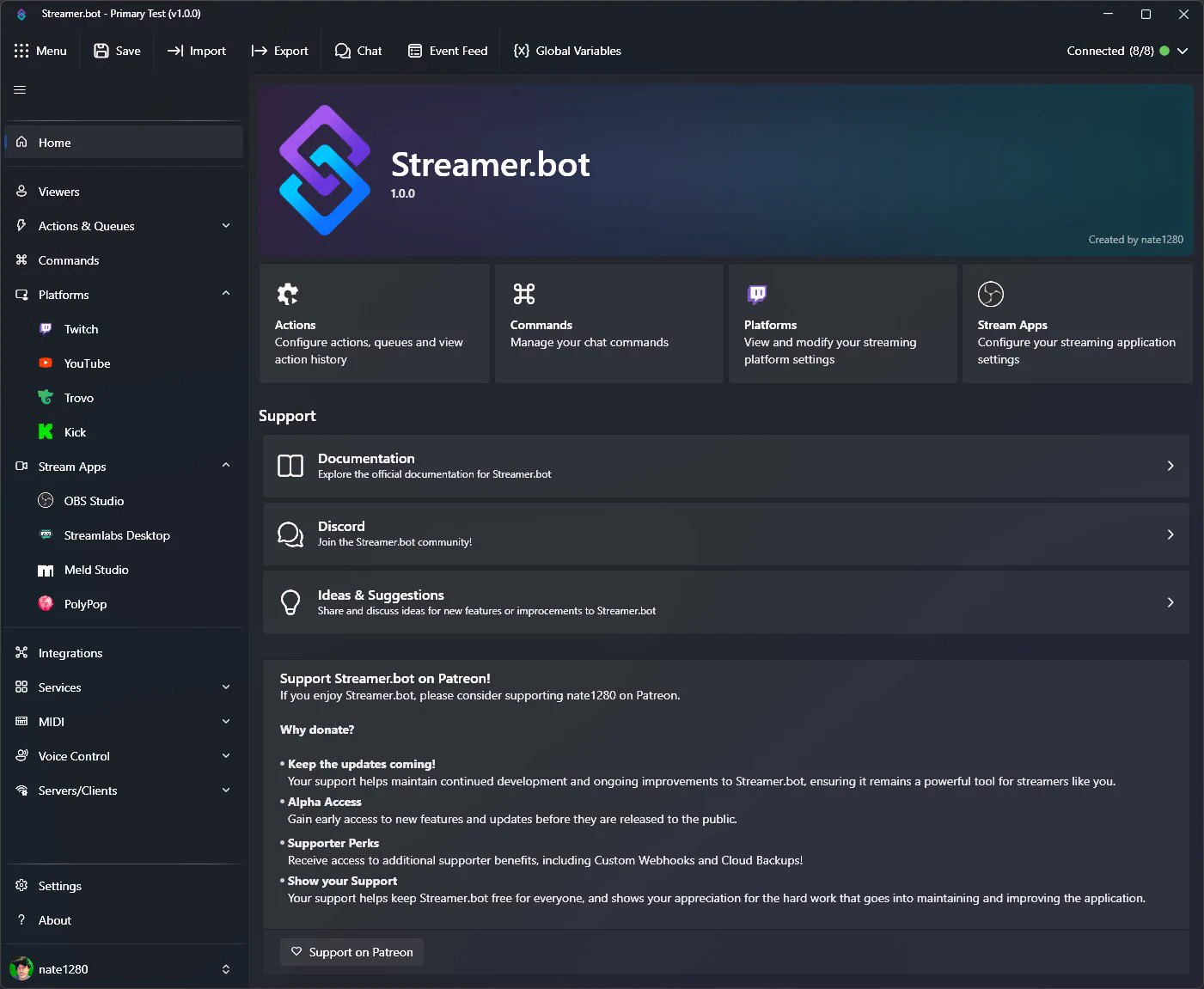Open the main Menu

[x=40, y=51]
